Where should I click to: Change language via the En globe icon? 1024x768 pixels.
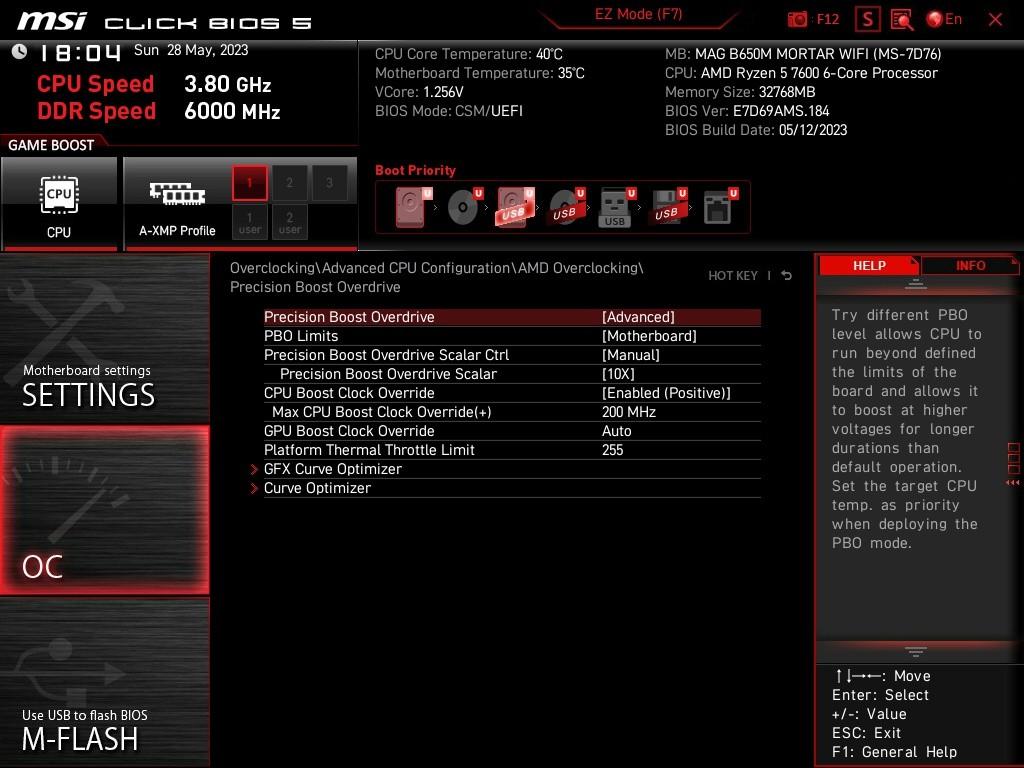click(x=944, y=19)
